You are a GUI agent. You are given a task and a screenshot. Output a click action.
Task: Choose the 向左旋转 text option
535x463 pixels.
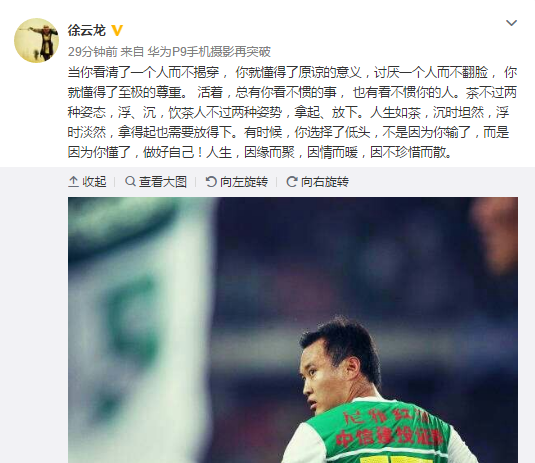pos(244,182)
